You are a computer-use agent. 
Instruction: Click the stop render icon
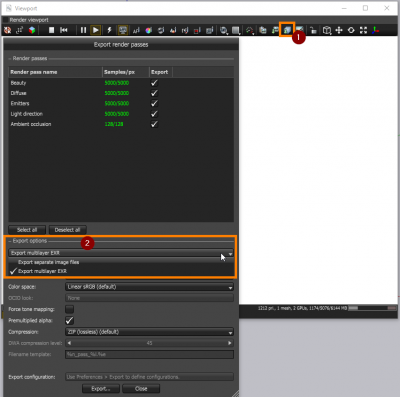pos(51,30)
